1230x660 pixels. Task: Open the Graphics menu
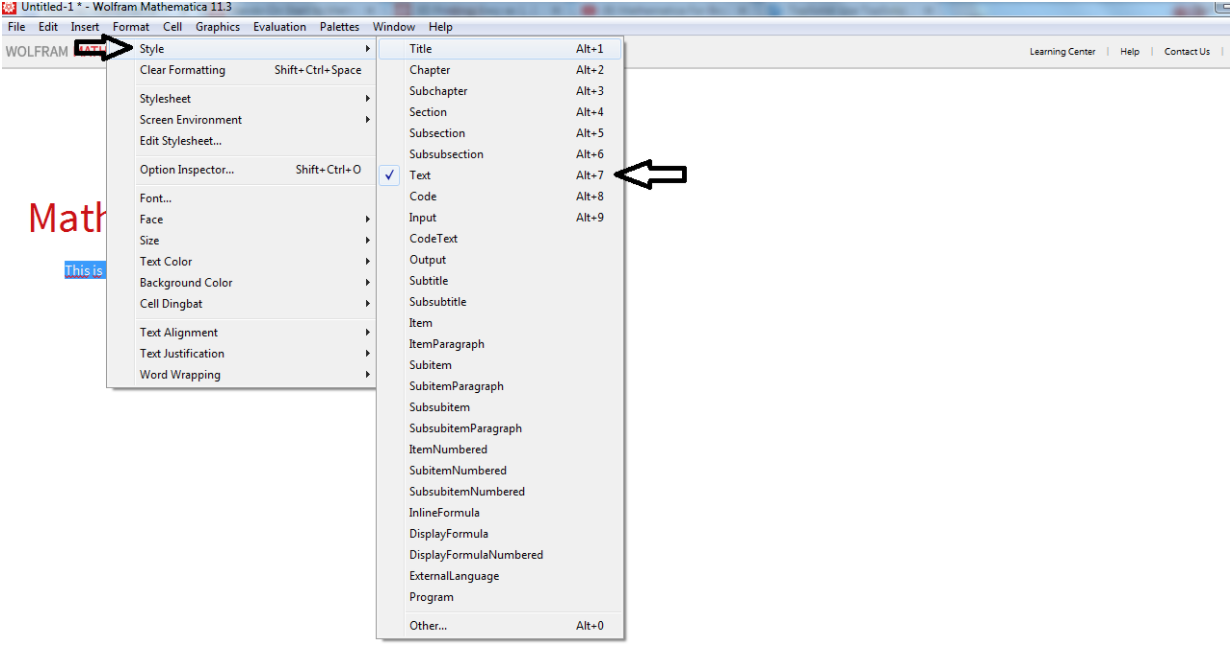coord(218,27)
